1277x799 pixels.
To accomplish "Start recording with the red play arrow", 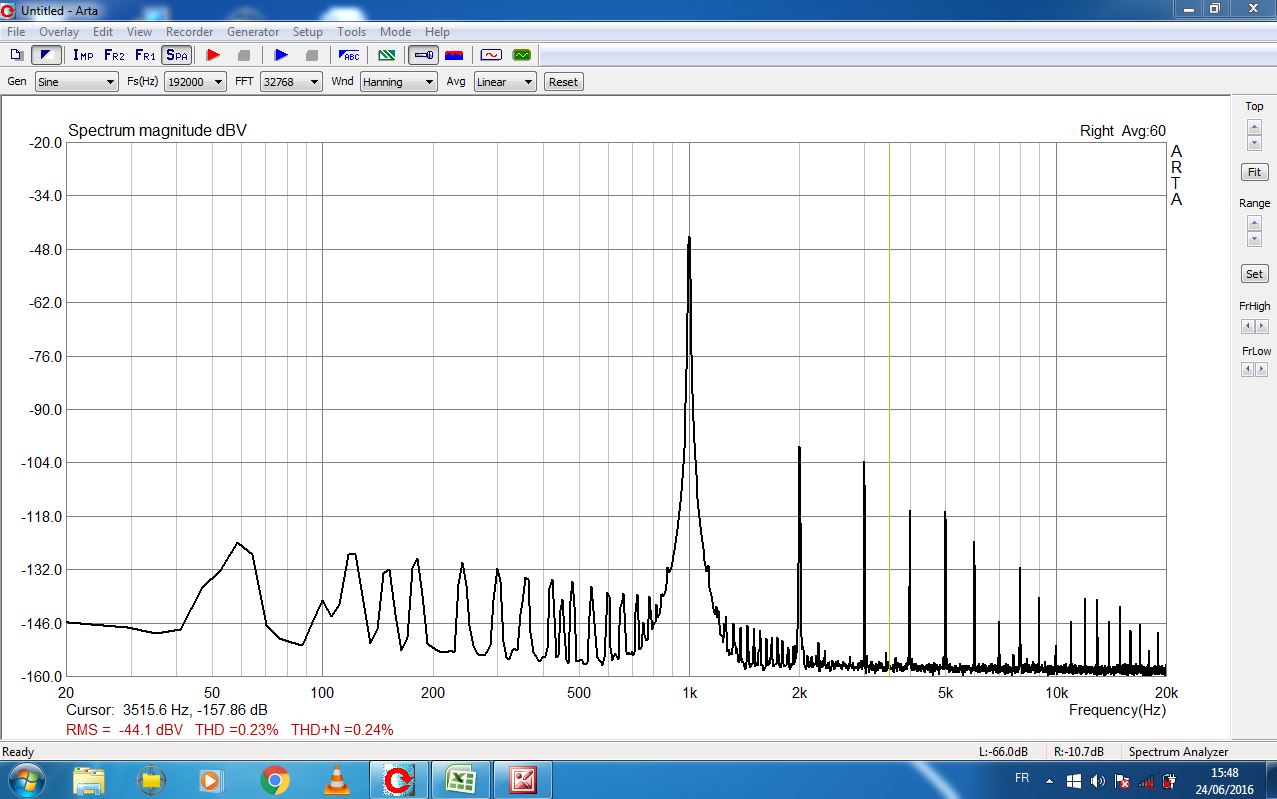I will 213,55.
